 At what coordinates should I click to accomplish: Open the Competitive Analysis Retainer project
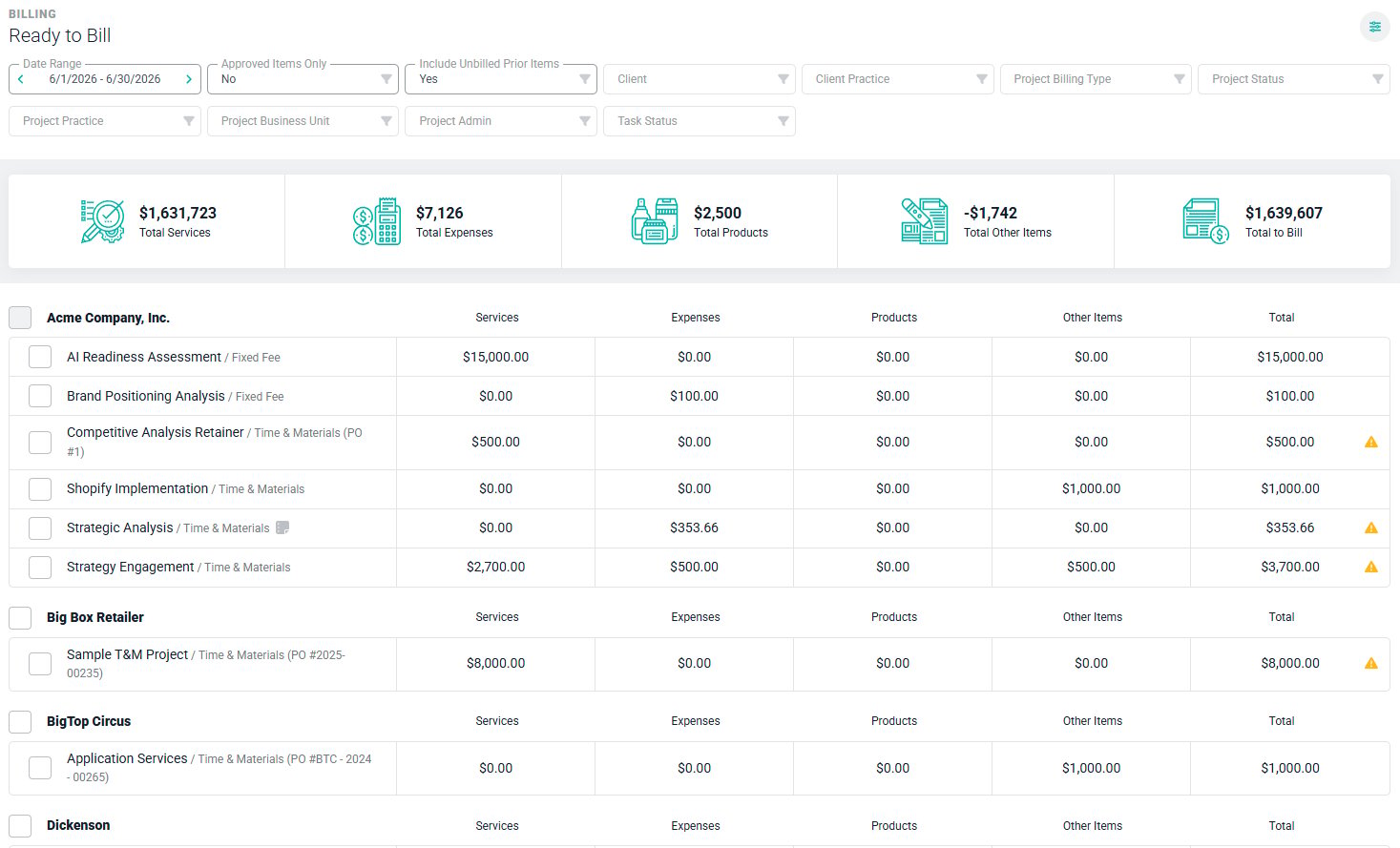tap(156, 432)
